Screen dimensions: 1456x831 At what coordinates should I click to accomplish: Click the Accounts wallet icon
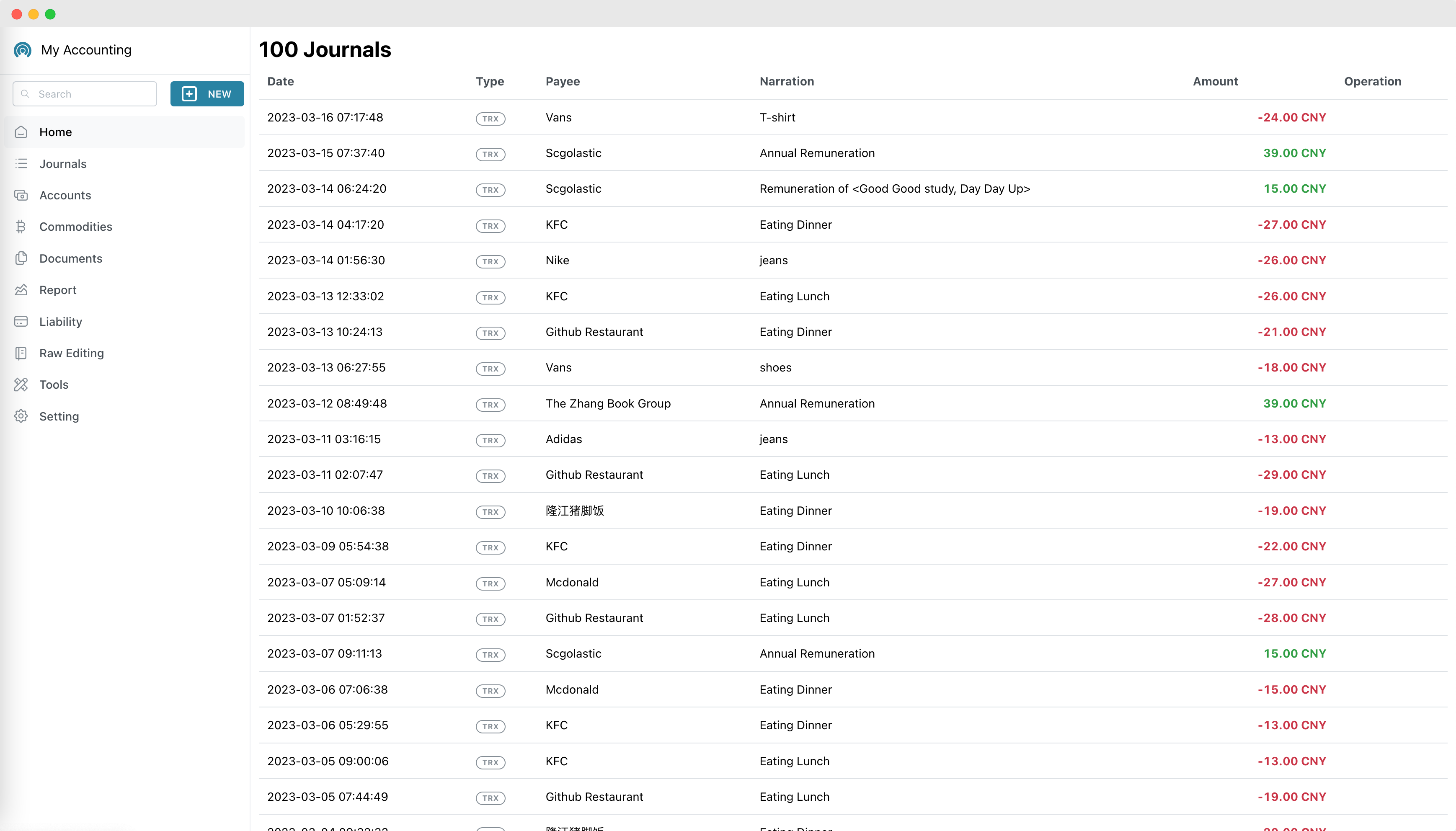point(21,195)
